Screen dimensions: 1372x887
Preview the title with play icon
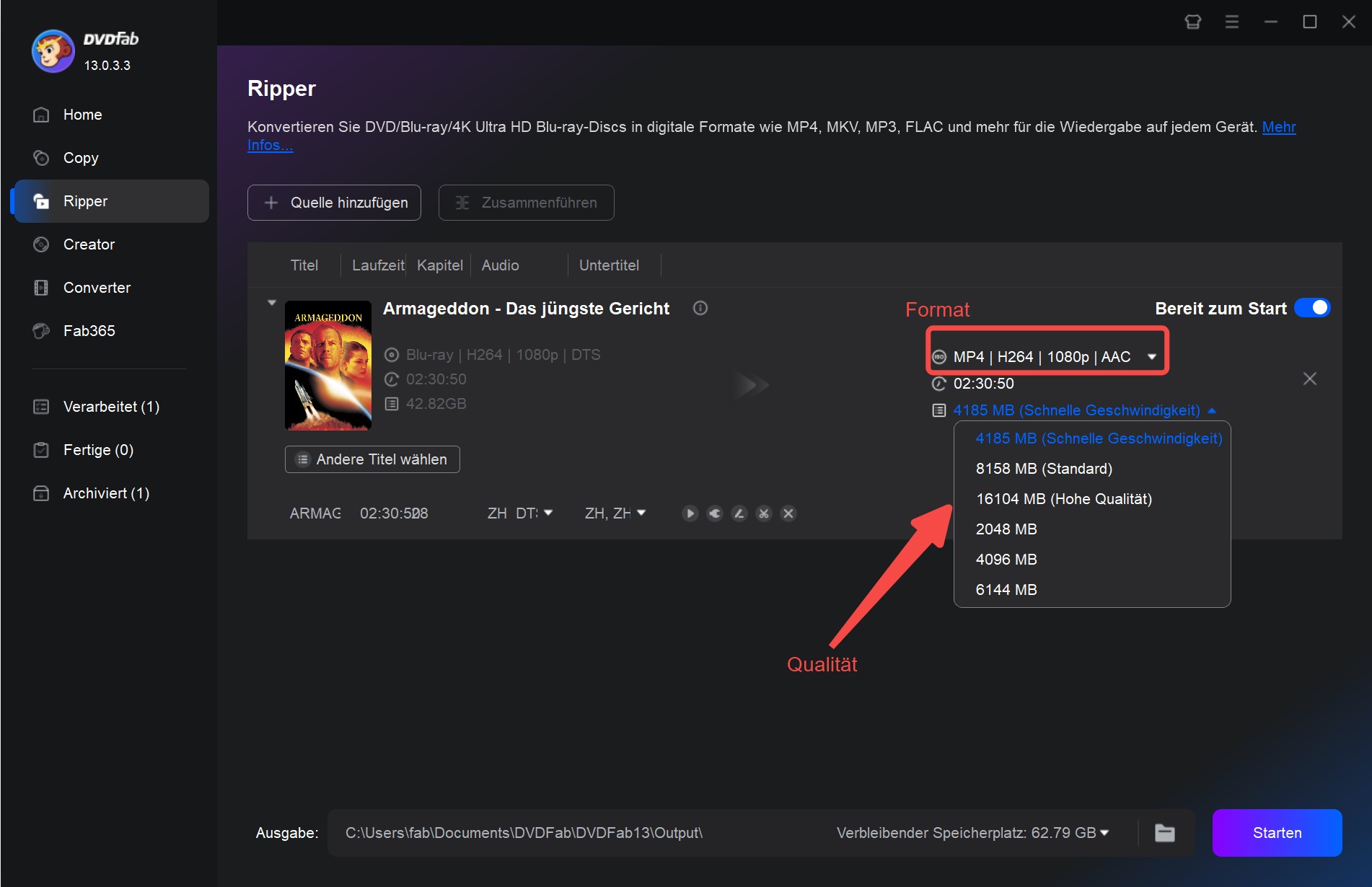pyautogui.click(x=690, y=513)
